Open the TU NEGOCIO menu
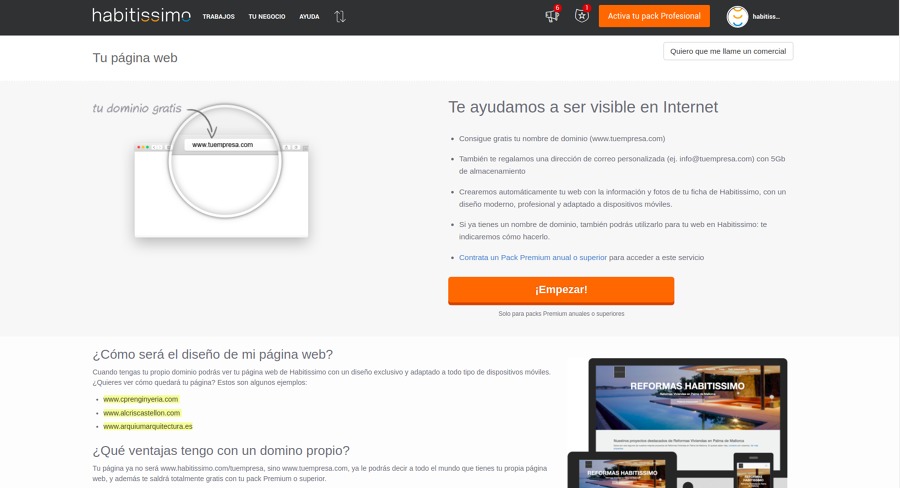 pyautogui.click(x=267, y=17)
